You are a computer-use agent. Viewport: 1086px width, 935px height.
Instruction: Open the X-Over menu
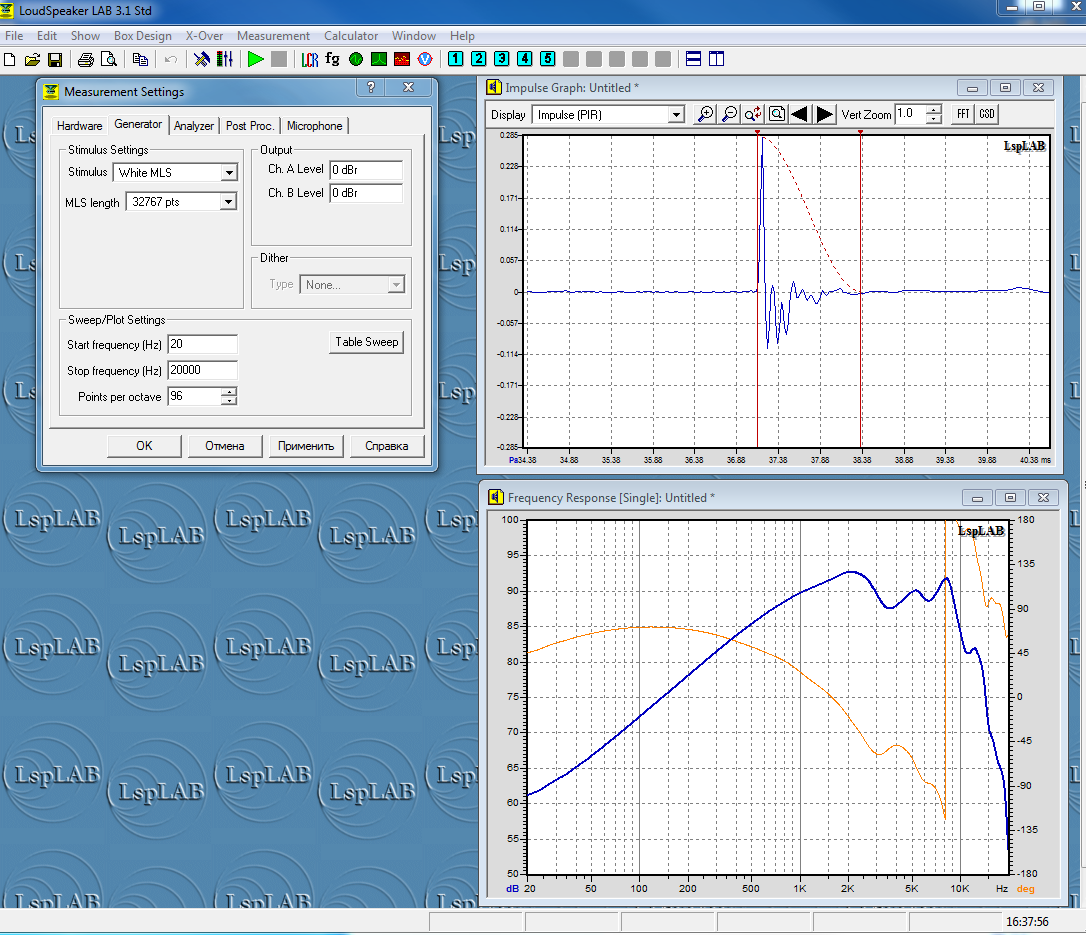click(x=204, y=35)
